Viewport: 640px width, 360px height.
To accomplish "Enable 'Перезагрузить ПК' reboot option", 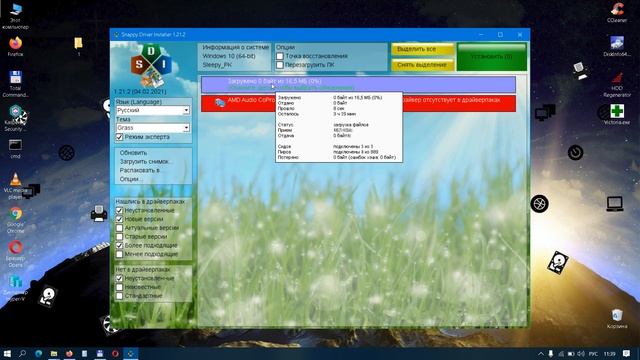I will pyautogui.click(x=280, y=65).
